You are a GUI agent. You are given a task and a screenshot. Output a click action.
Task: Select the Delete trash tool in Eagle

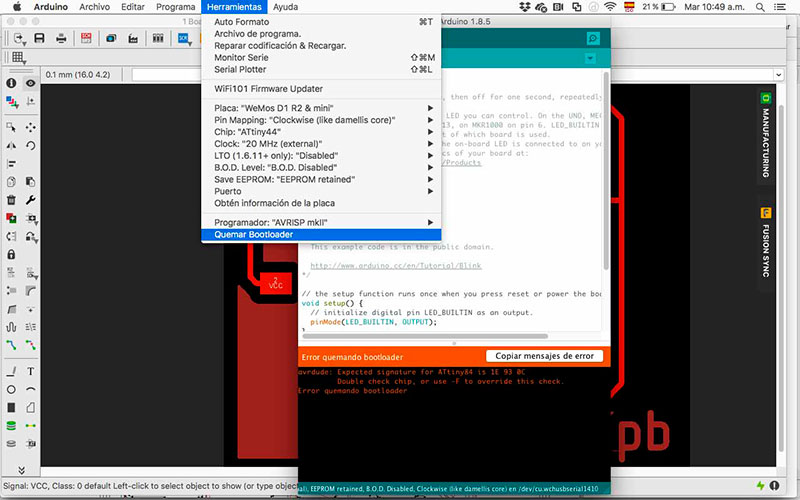click(x=11, y=200)
